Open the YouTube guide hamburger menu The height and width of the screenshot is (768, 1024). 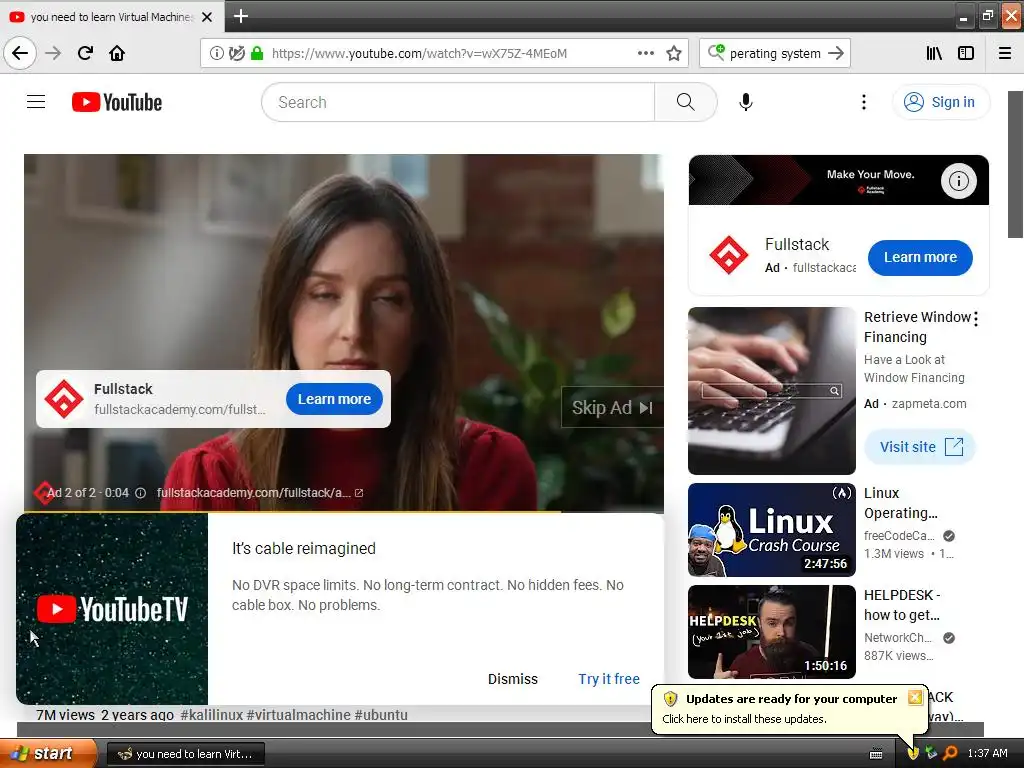[x=36, y=102]
